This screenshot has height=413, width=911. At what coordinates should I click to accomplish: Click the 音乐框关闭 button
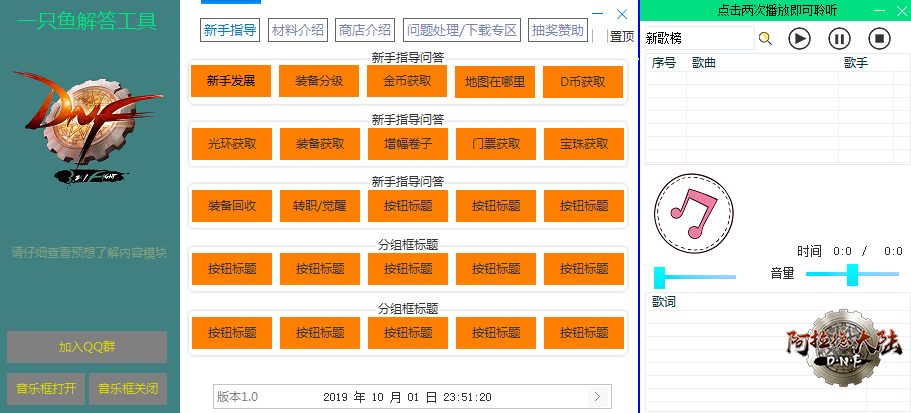(127, 388)
